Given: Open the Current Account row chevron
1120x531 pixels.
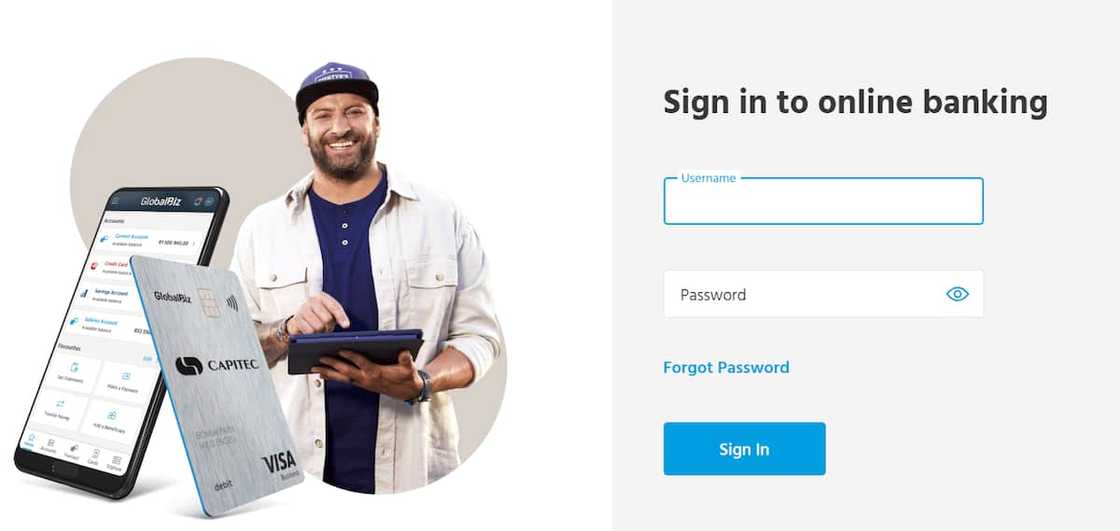Looking at the screenshot, I should tap(194, 244).
